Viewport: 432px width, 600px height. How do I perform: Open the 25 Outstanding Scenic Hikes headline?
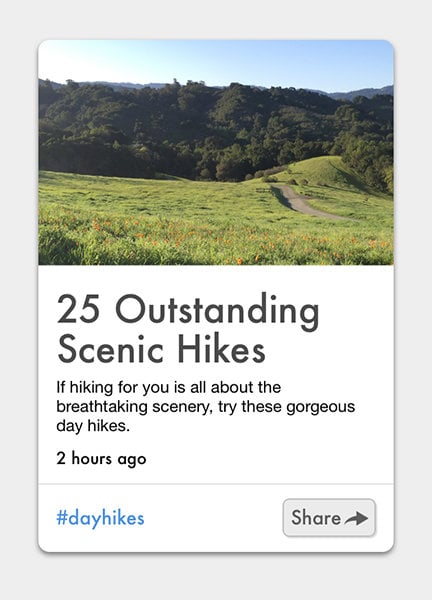[x=188, y=329]
